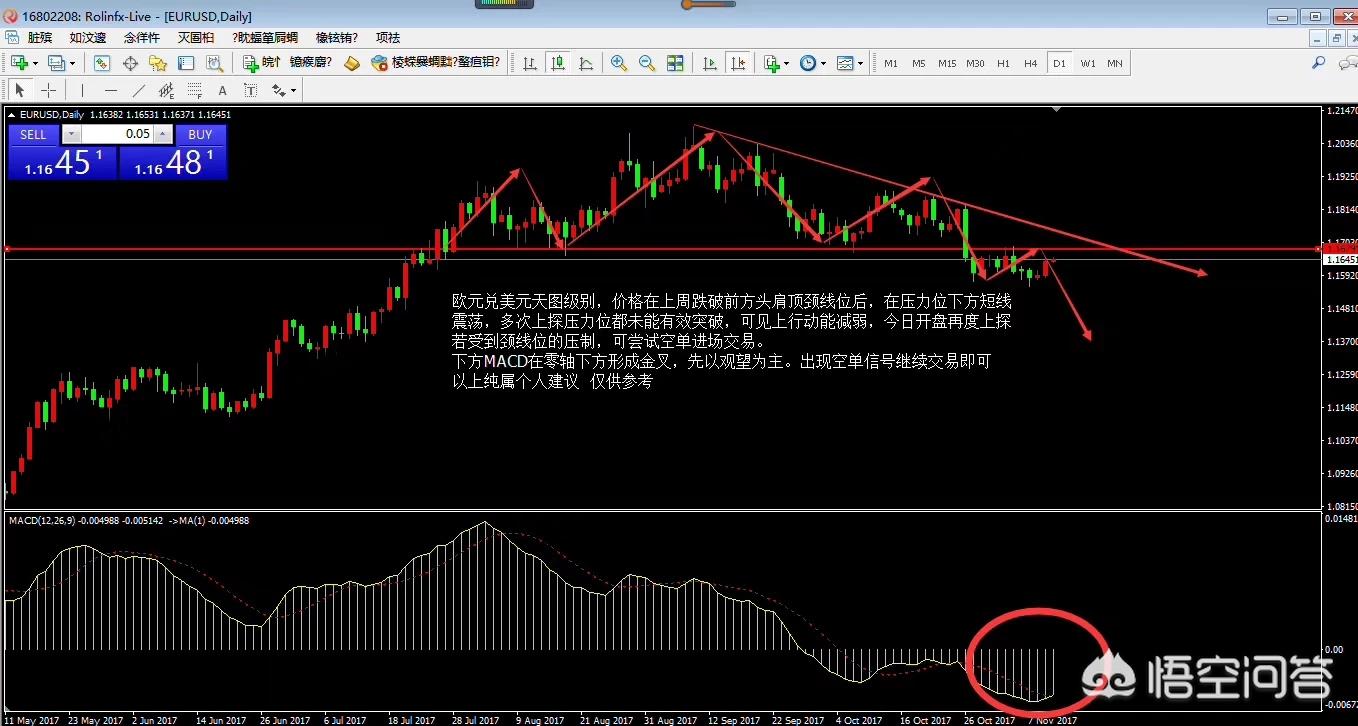Open the Strategy Tester magnifier icon
This screenshot has width=1358, height=726.
(x=214, y=63)
